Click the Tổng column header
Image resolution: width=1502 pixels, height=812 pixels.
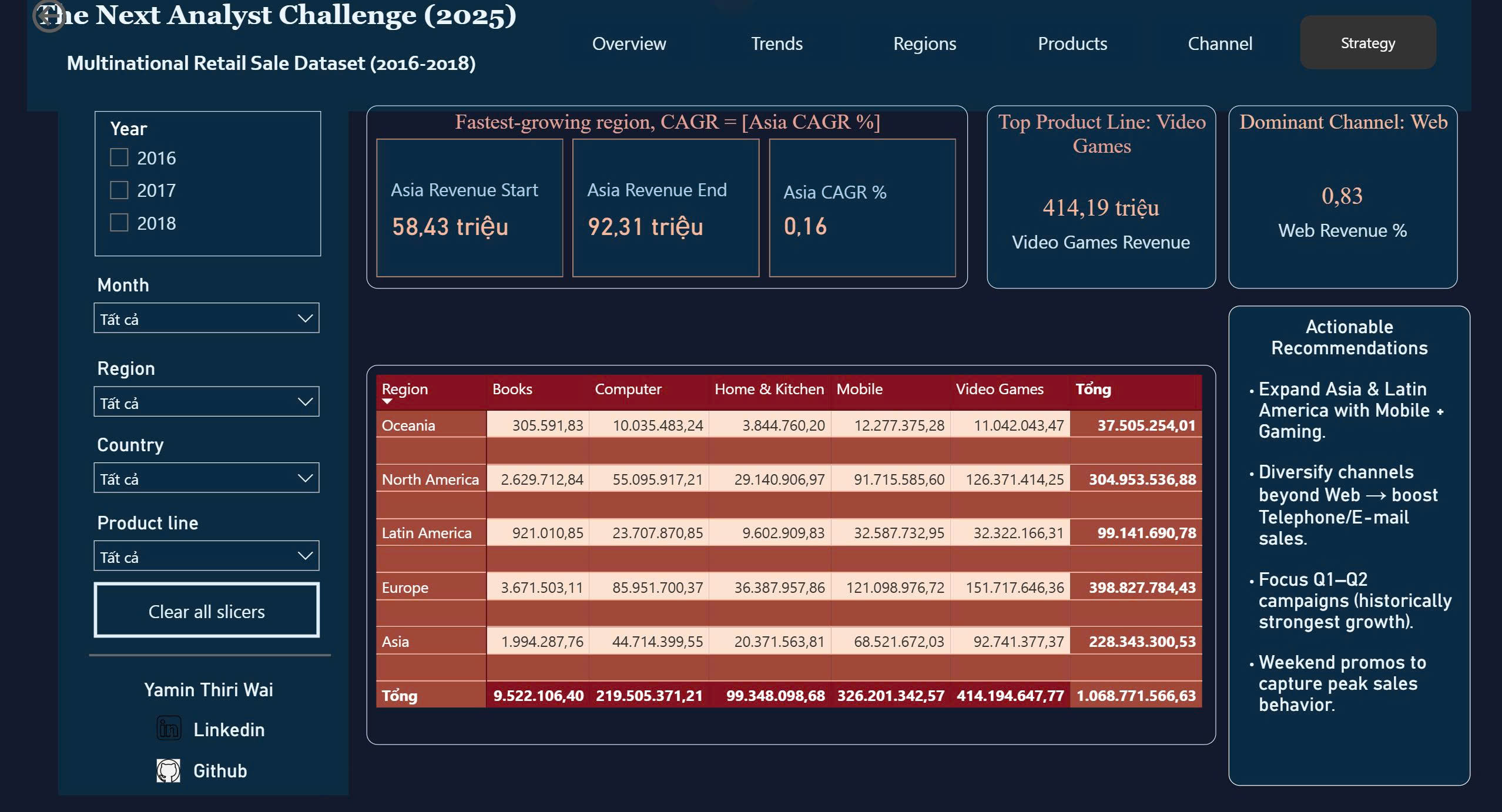tap(1093, 389)
